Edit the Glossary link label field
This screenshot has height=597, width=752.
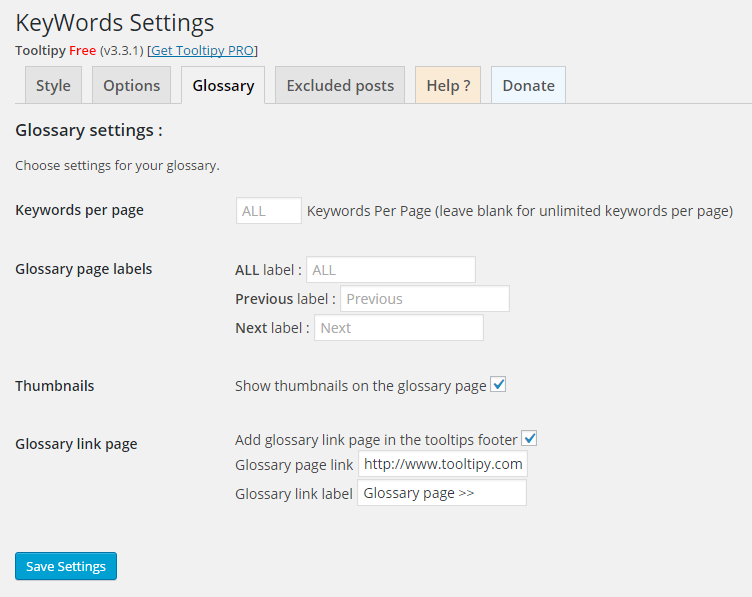coord(442,493)
